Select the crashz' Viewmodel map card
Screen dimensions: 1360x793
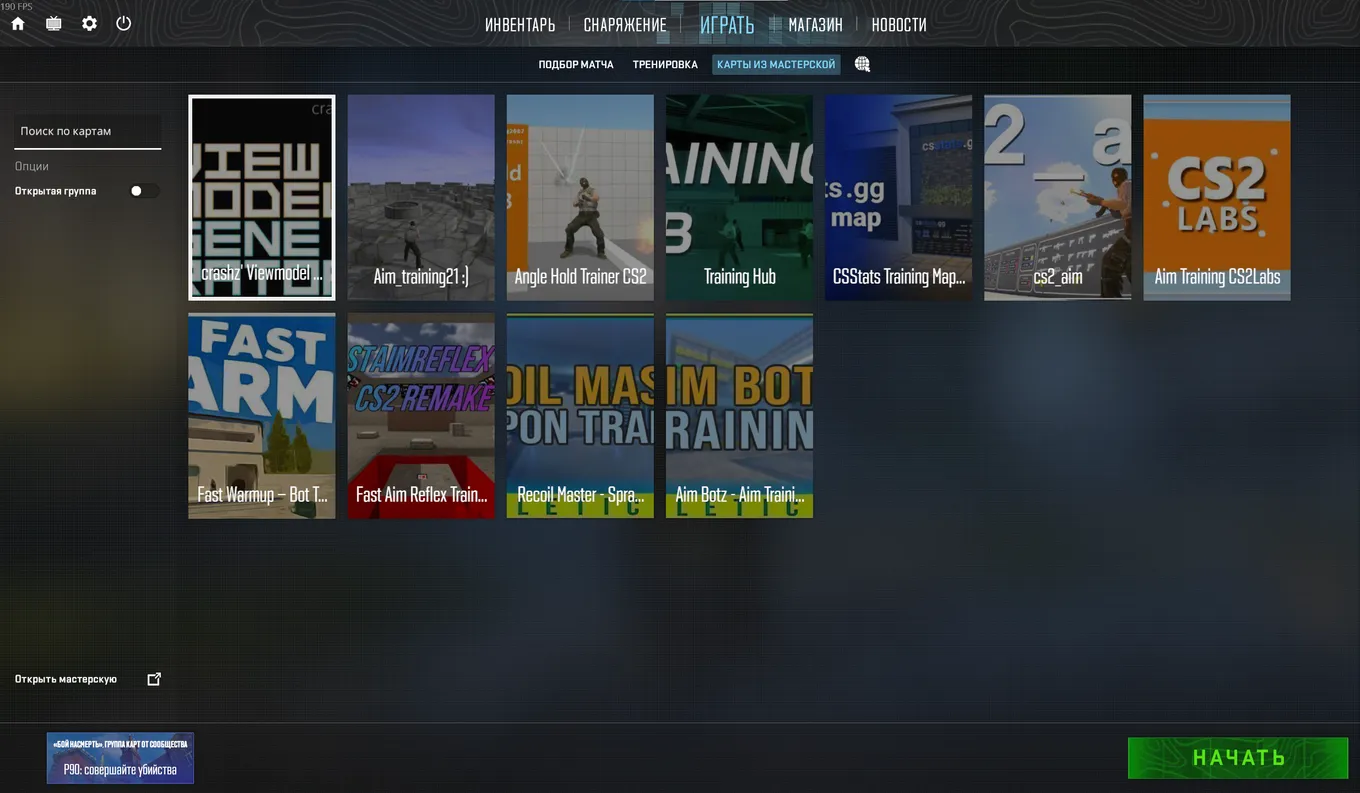[x=262, y=197]
